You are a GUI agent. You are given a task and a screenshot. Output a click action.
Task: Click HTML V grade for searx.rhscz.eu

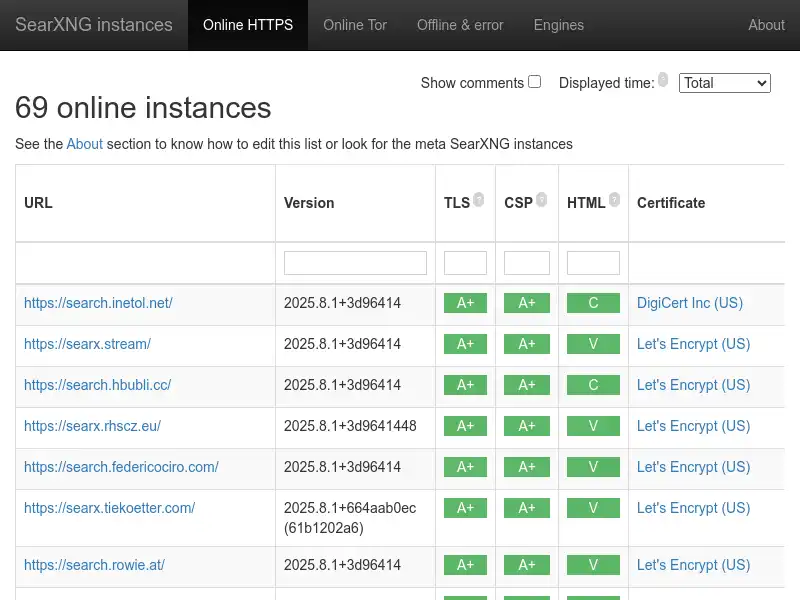[593, 426]
